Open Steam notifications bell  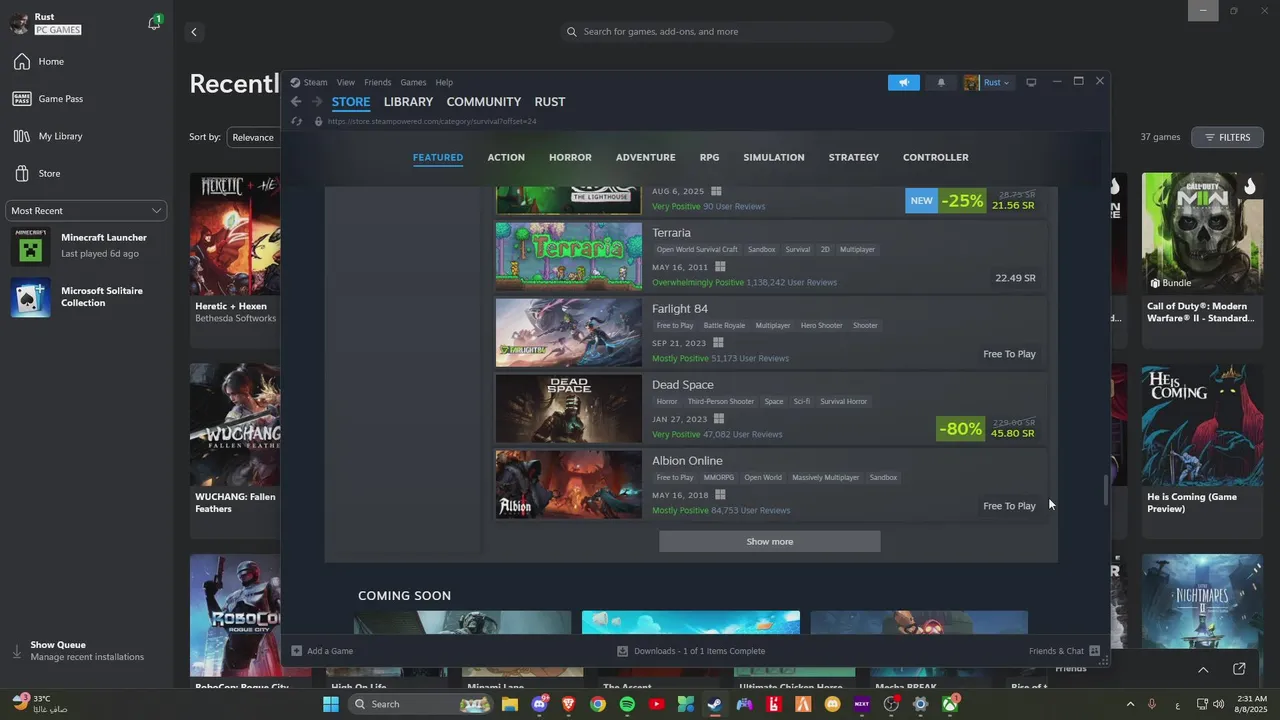pyautogui.click(x=941, y=82)
